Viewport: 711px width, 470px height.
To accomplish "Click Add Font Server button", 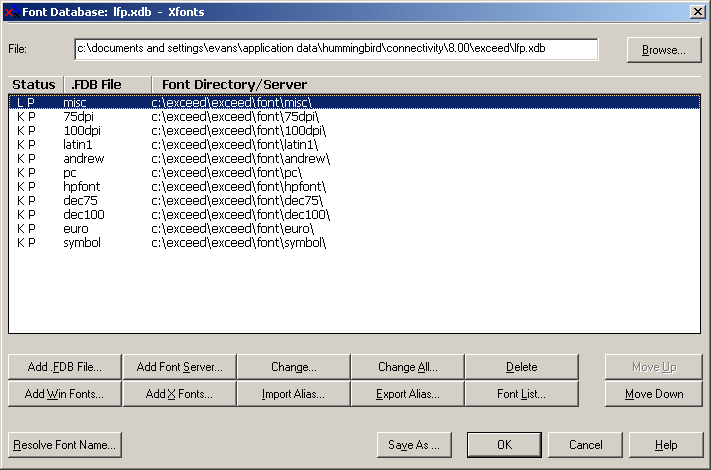I will 180,367.
